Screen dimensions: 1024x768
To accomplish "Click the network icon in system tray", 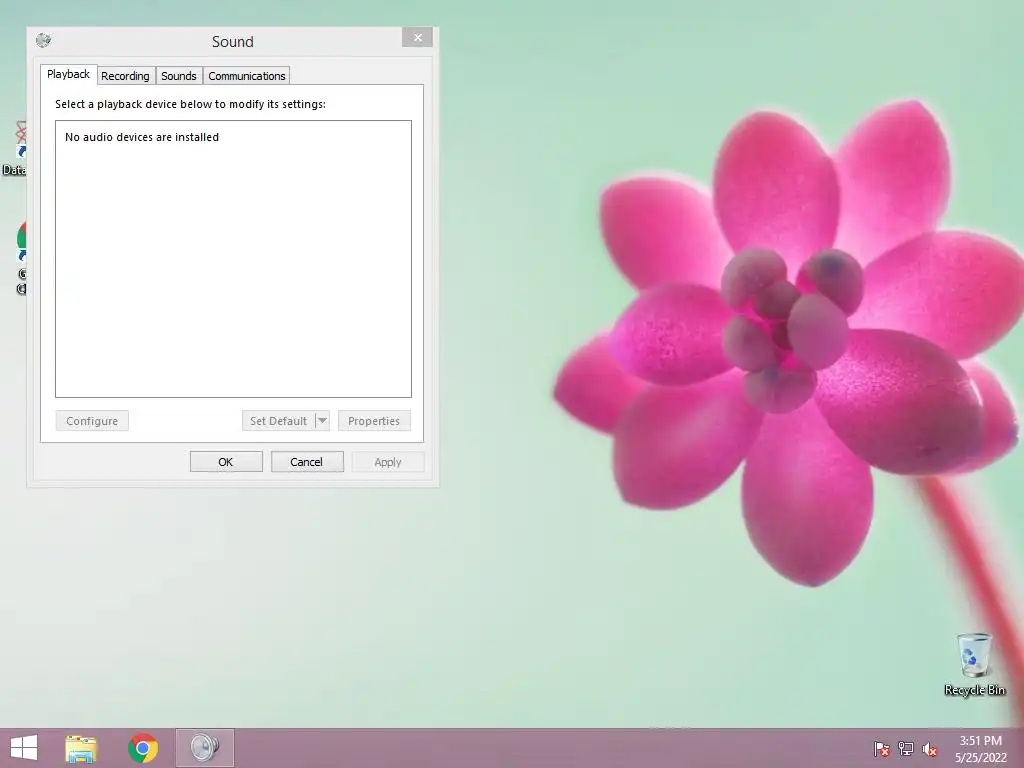I will pyautogui.click(x=906, y=748).
